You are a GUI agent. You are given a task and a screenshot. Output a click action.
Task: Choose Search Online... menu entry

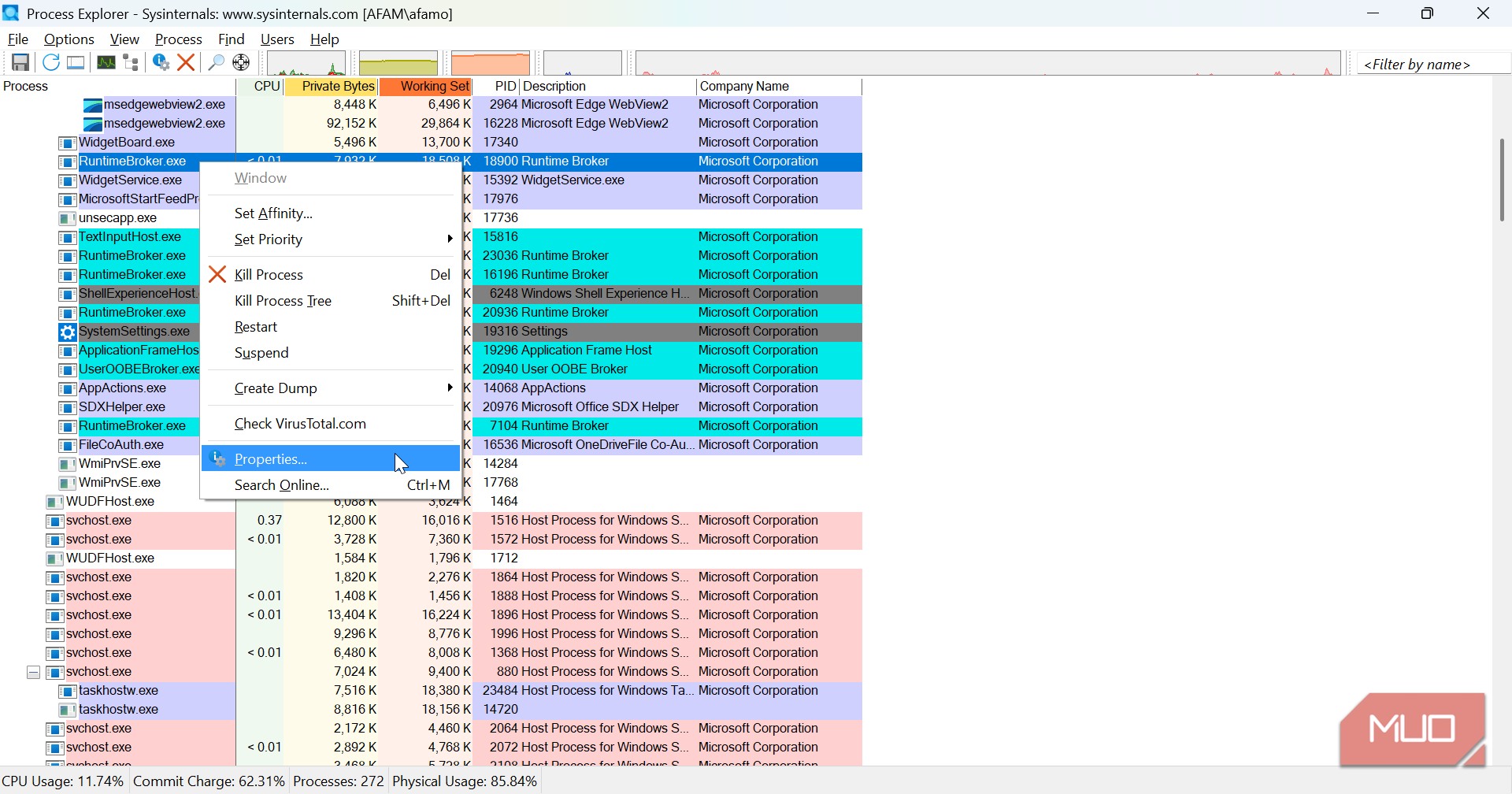click(331, 485)
